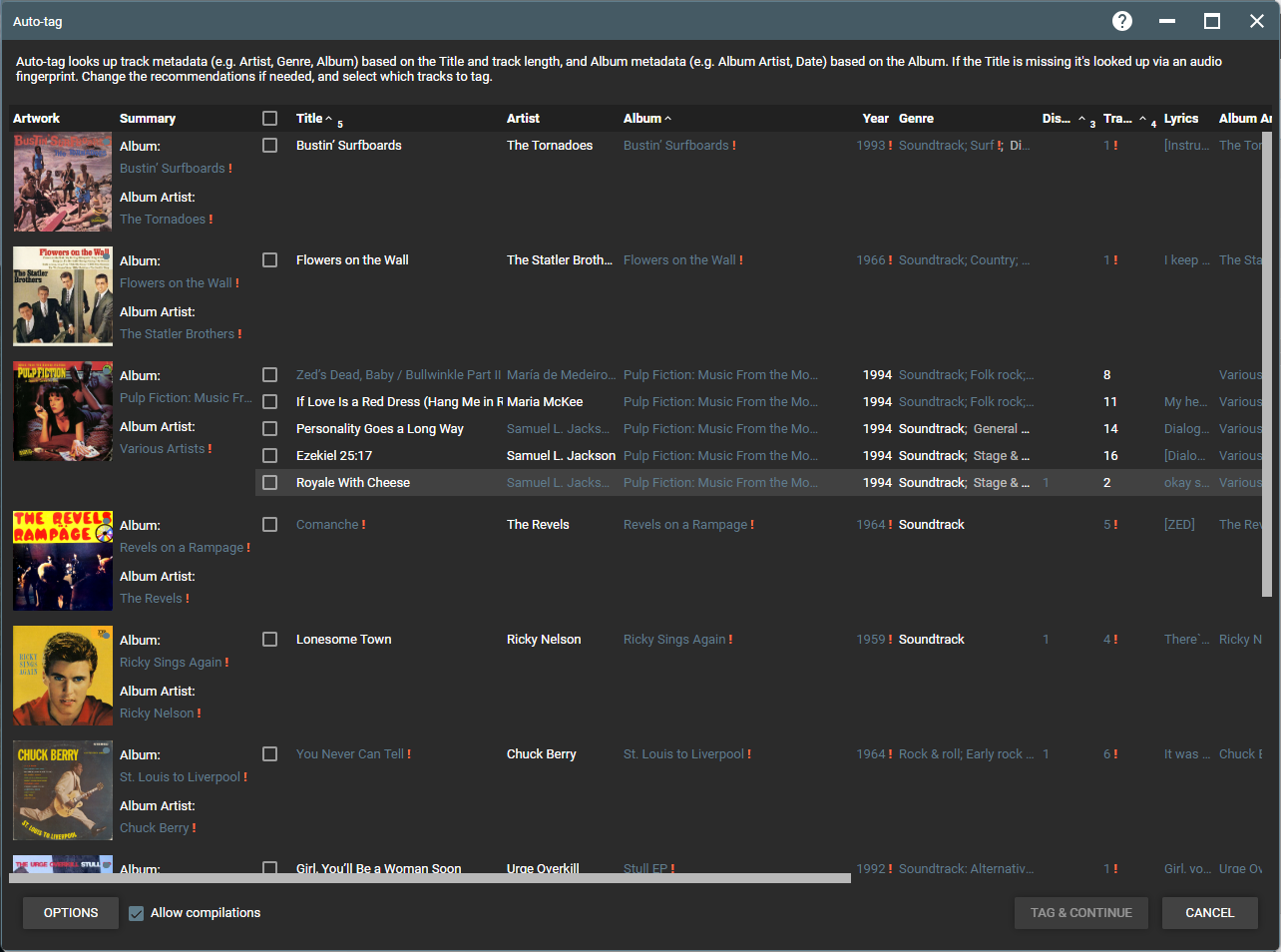
Task: Disable the Allow compilations checkbox
Action: click(x=137, y=913)
